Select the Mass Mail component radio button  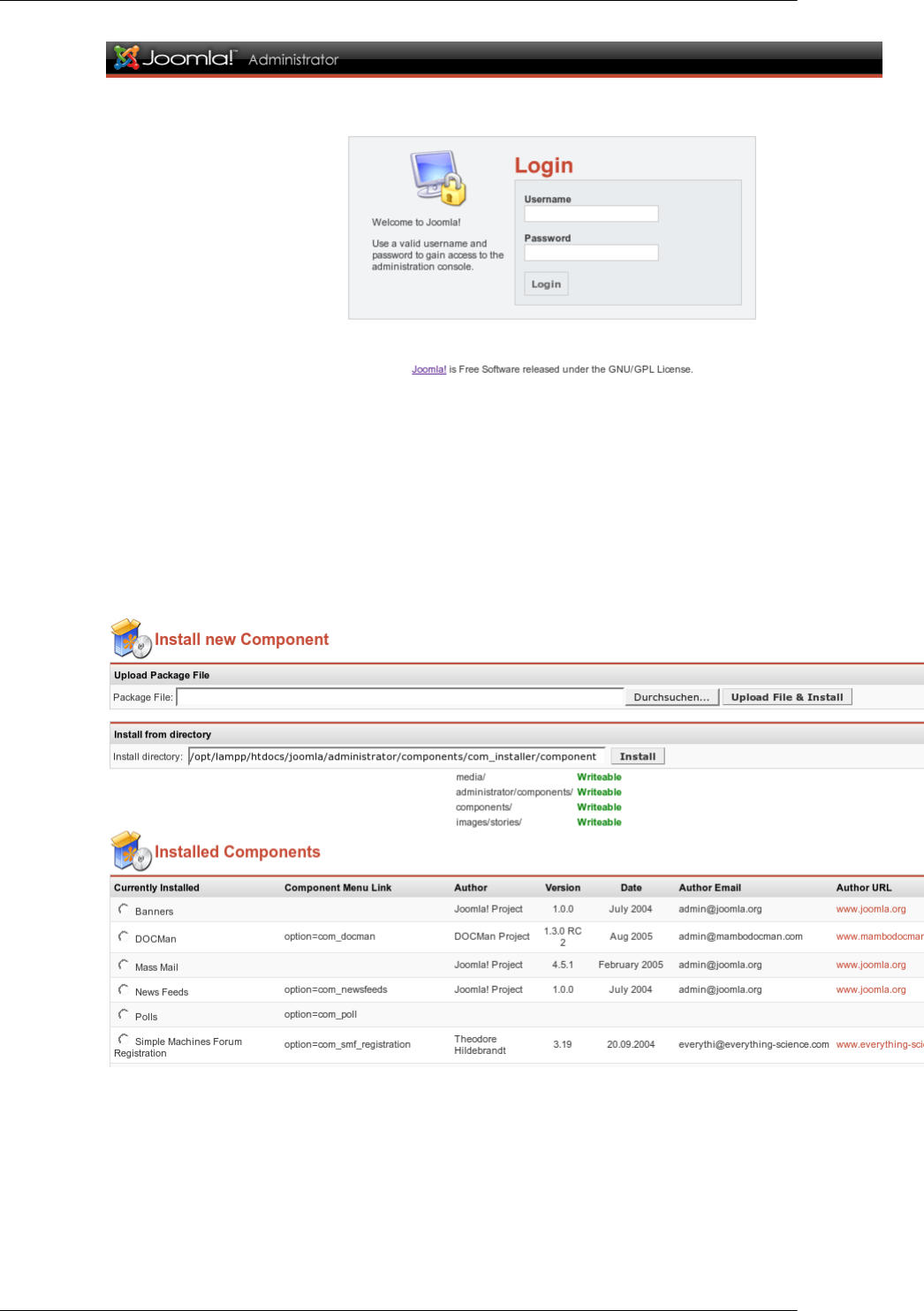coord(124,965)
